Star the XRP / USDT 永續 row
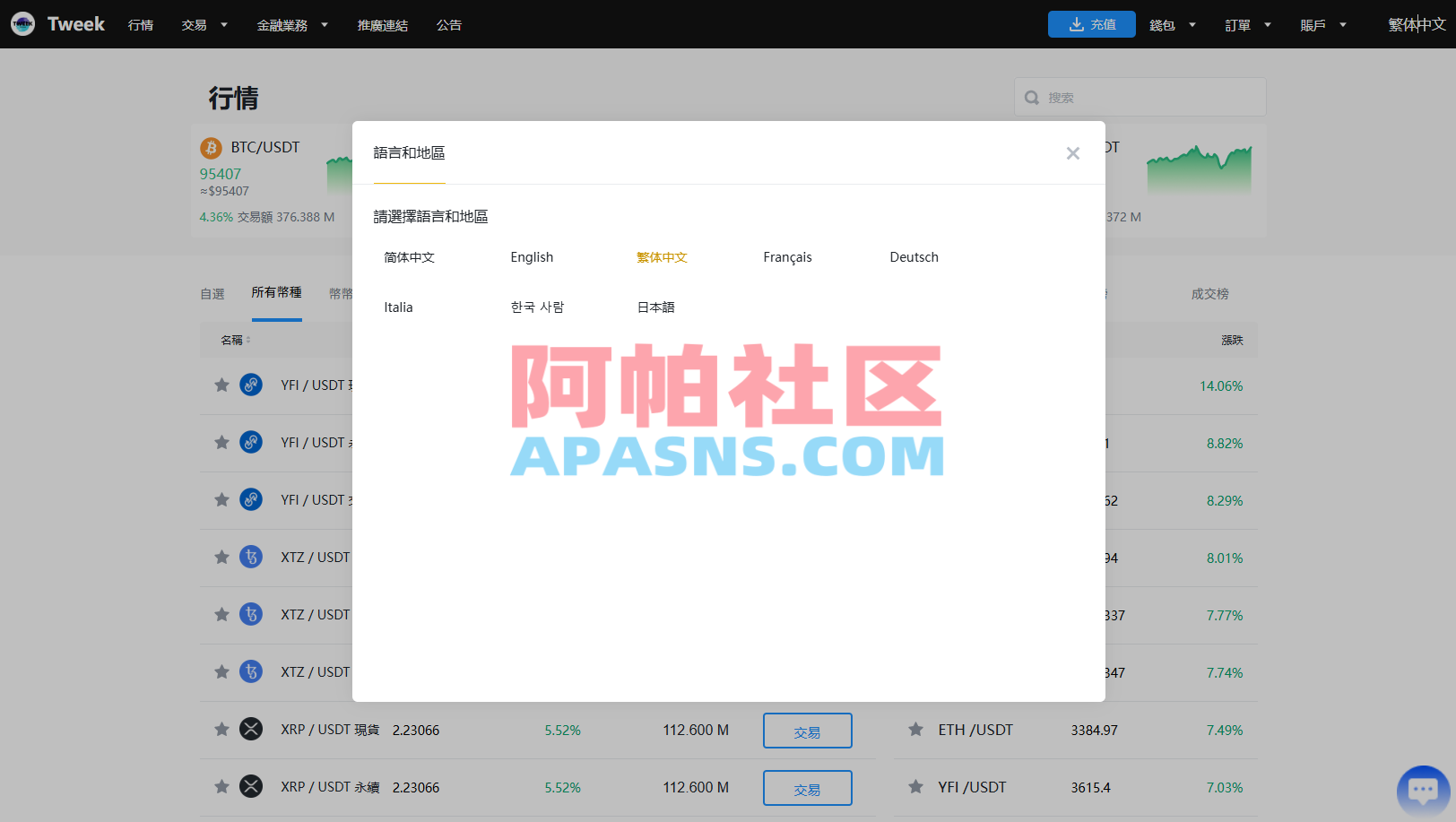This screenshot has height=822, width=1456. [221, 786]
